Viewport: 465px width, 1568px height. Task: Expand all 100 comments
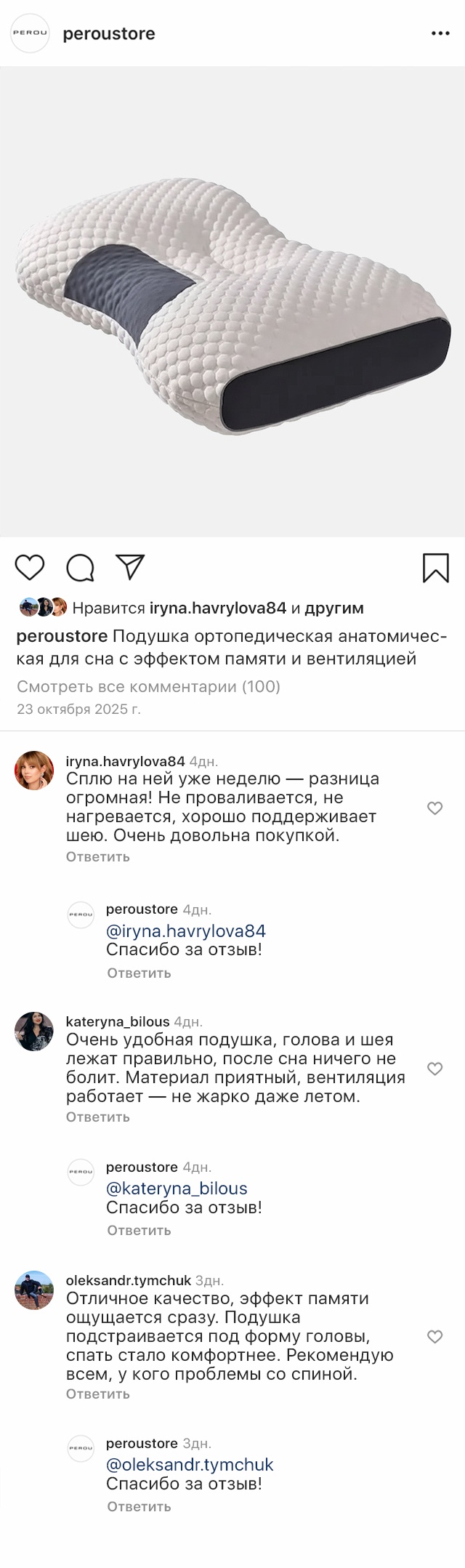pyautogui.click(x=148, y=686)
